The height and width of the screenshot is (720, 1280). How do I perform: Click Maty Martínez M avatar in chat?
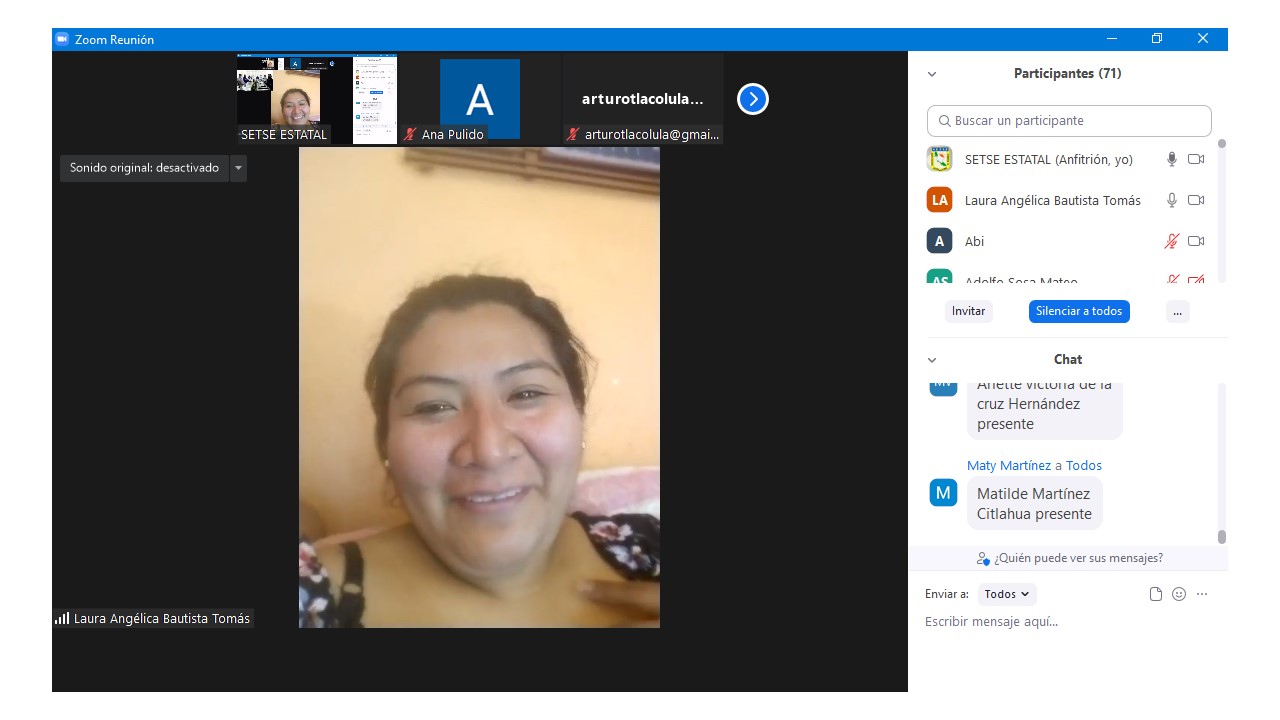click(943, 493)
